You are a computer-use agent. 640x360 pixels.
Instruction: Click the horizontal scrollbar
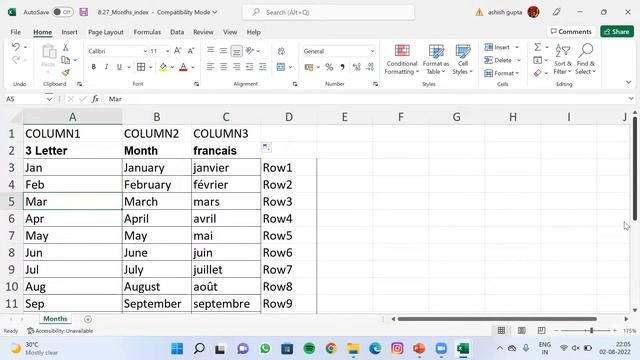point(497,319)
